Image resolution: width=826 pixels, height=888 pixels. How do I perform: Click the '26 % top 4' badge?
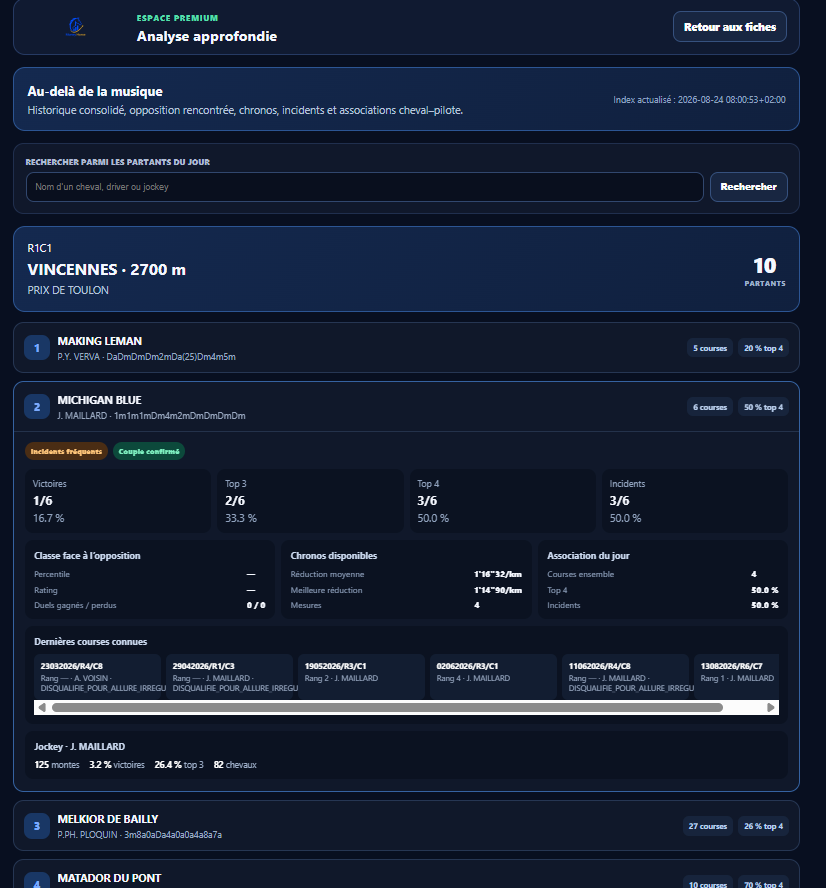tap(763, 826)
